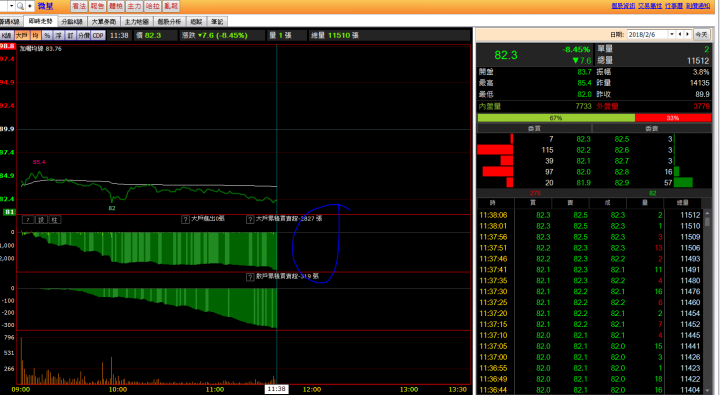Switch to the leftmost K線 tab
720x395 pixels.
pyautogui.click(x=10, y=22)
